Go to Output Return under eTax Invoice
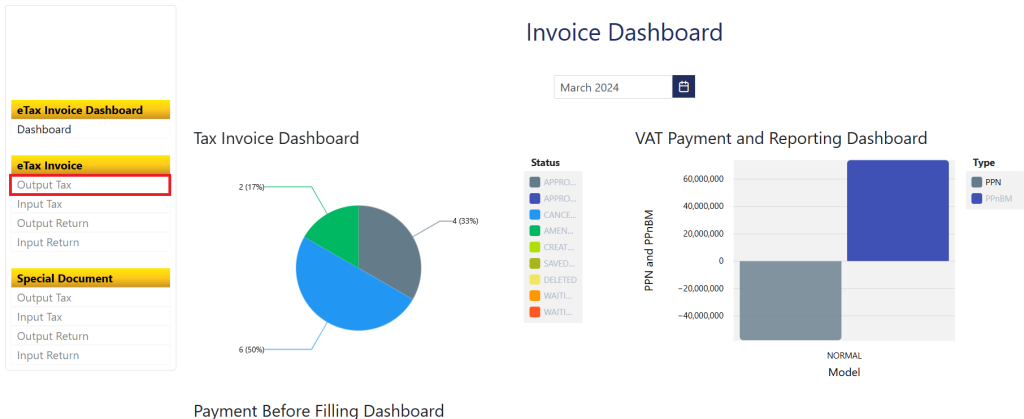1024x419 pixels. pos(53,223)
